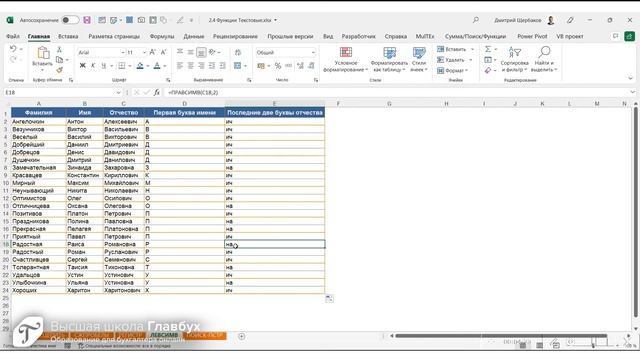Image resolution: width=640 pixels, height=360 pixels.
Task: Switch to the Данные tab
Action: click(193, 36)
